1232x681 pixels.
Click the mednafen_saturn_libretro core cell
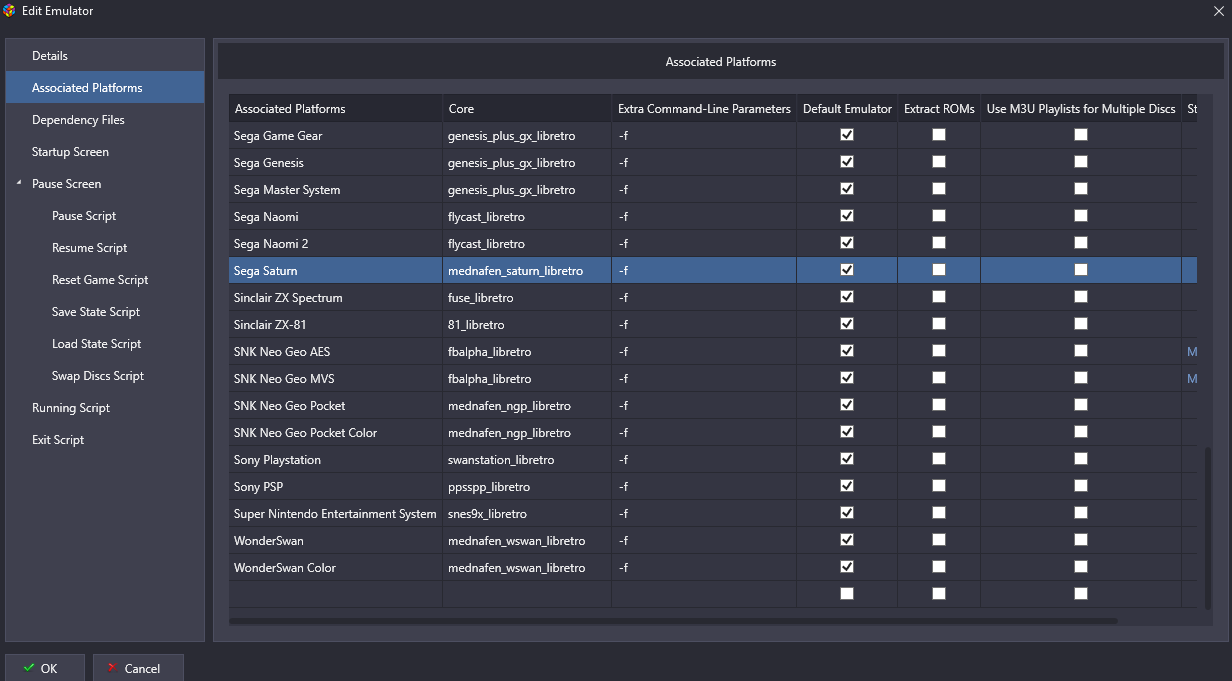pyautogui.click(x=526, y=270)
